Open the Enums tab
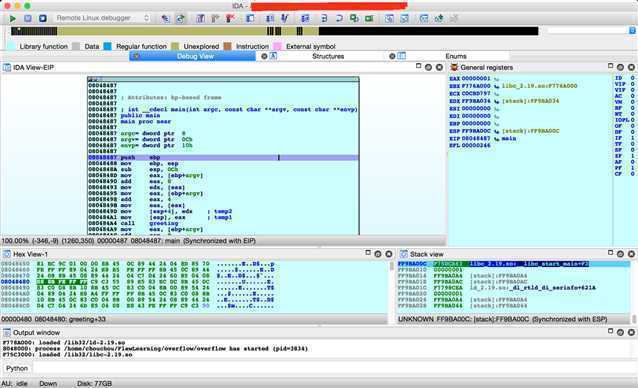638x388 pixels. (x=456, y=56)
